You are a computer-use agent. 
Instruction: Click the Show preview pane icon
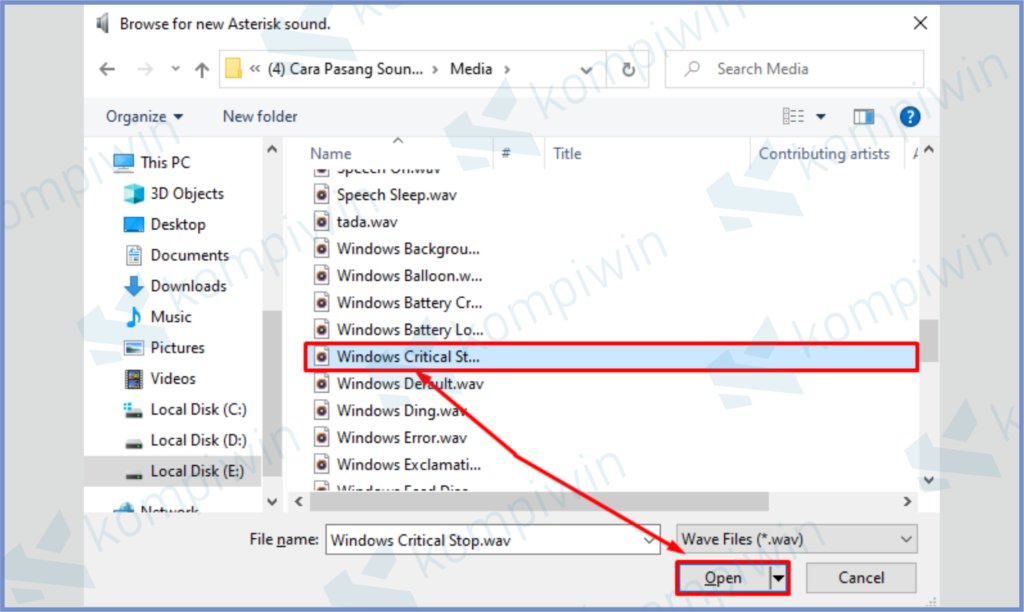[x=863, y=116]
